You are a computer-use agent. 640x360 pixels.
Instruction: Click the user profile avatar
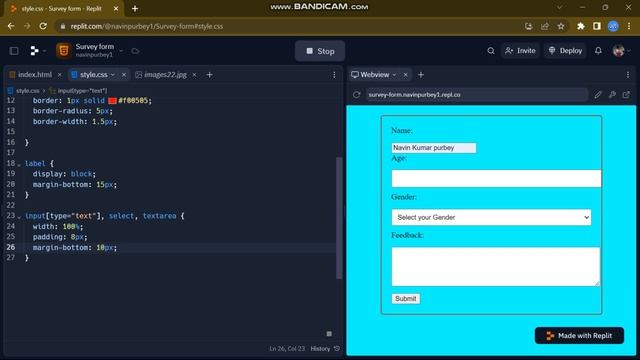618,51
